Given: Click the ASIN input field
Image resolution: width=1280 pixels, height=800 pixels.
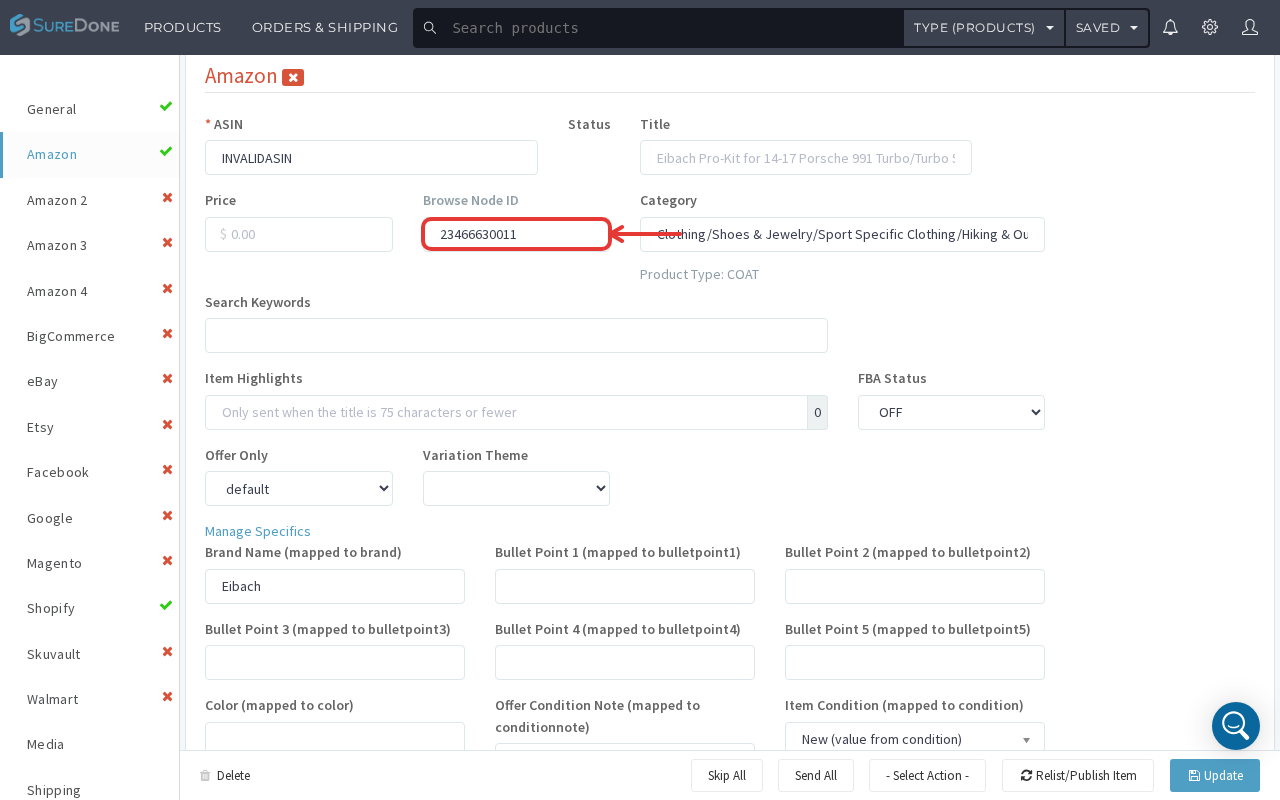Looking at the screenshot, I should click(371, 158).
